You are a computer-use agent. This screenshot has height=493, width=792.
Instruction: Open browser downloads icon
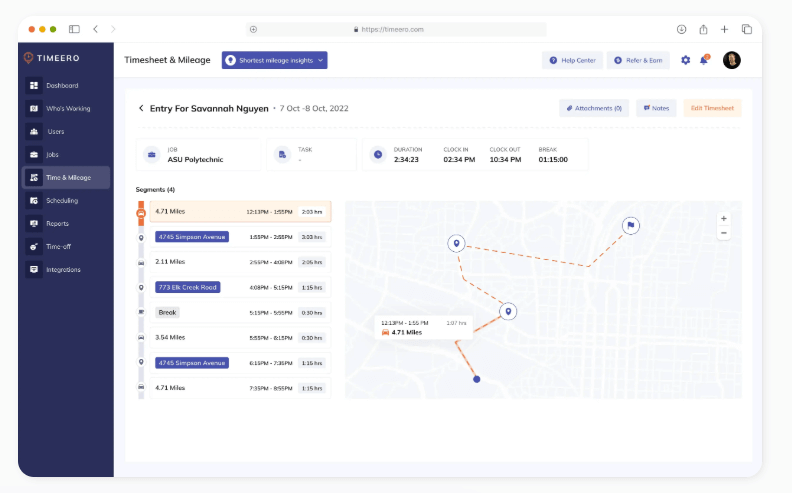pos(681,29)
